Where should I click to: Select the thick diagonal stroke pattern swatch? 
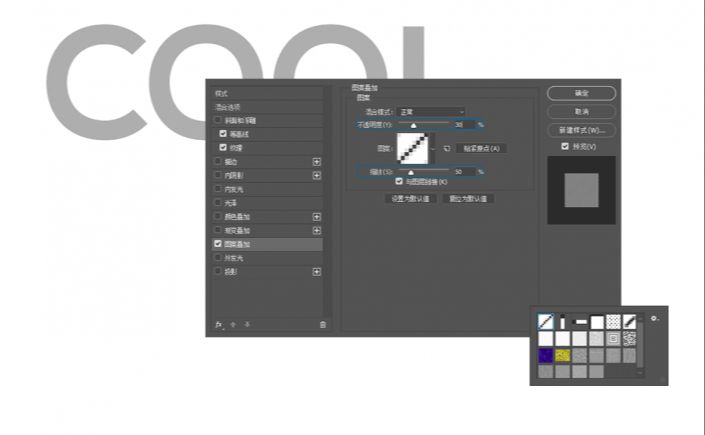[629, 322]
